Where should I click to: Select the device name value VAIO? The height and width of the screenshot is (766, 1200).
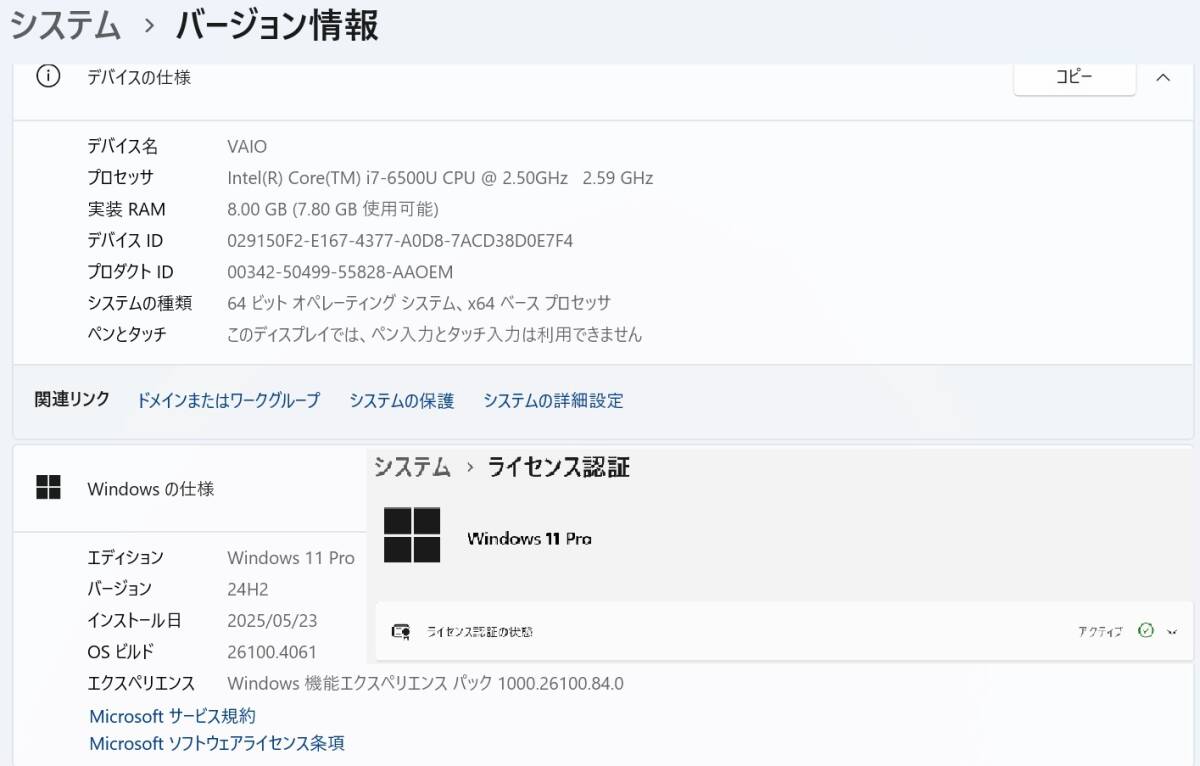point(247,146)
